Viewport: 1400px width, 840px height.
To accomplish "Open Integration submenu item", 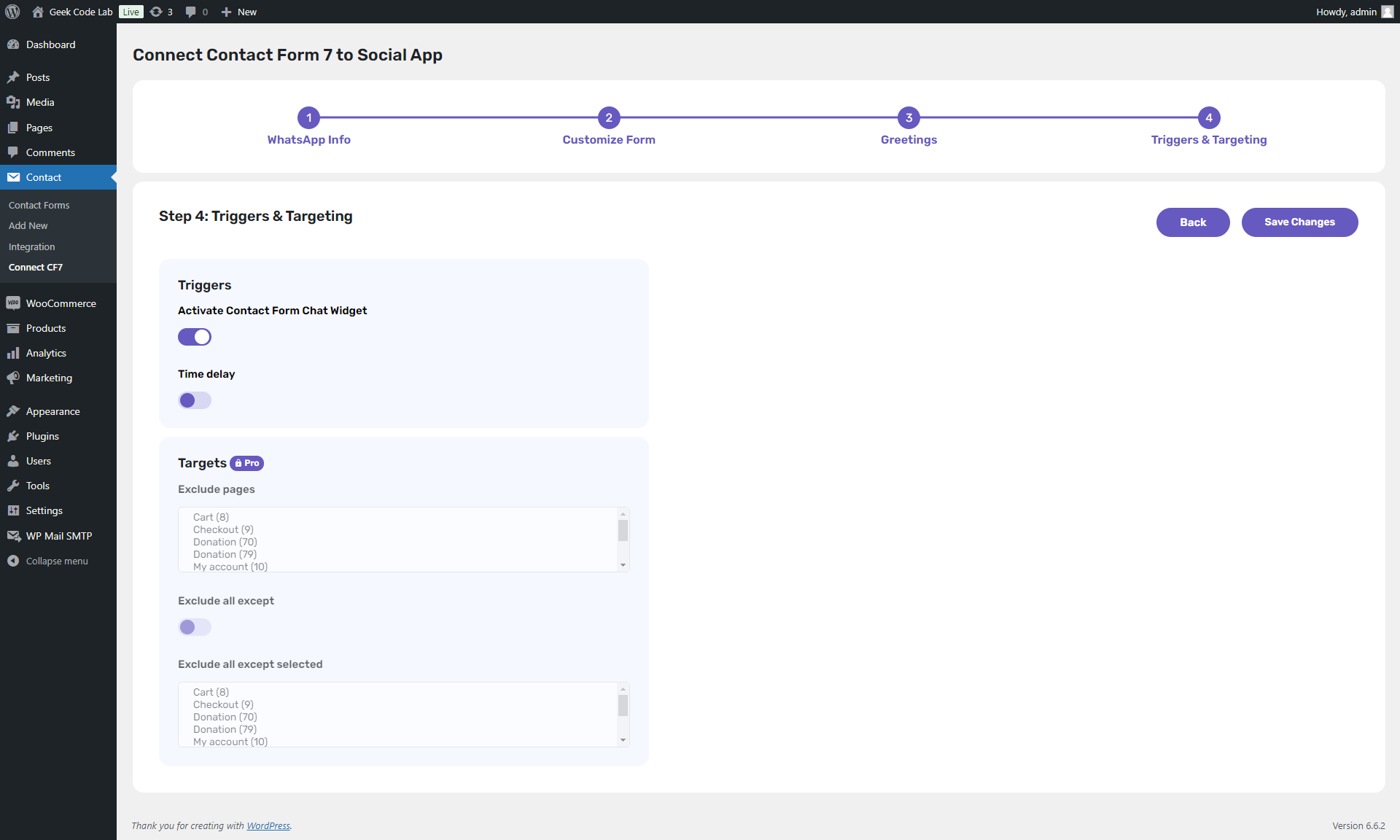I will tap(31, 246).
